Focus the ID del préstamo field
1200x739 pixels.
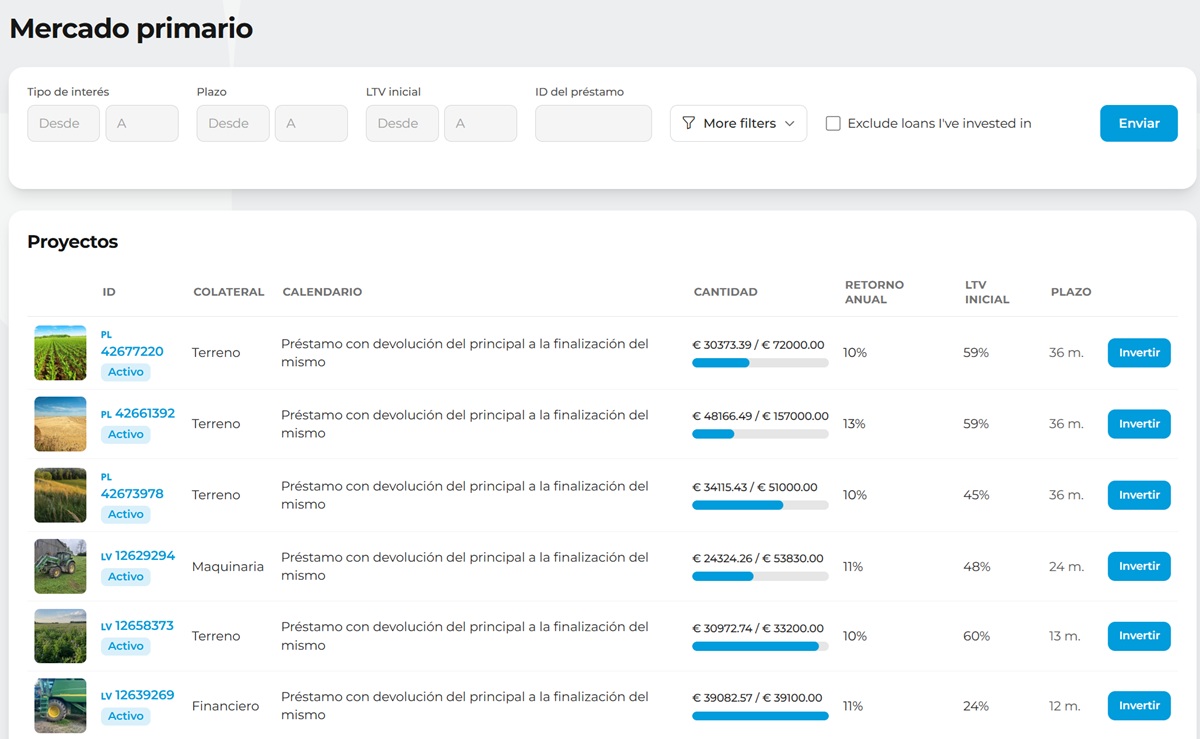(593, 123)
